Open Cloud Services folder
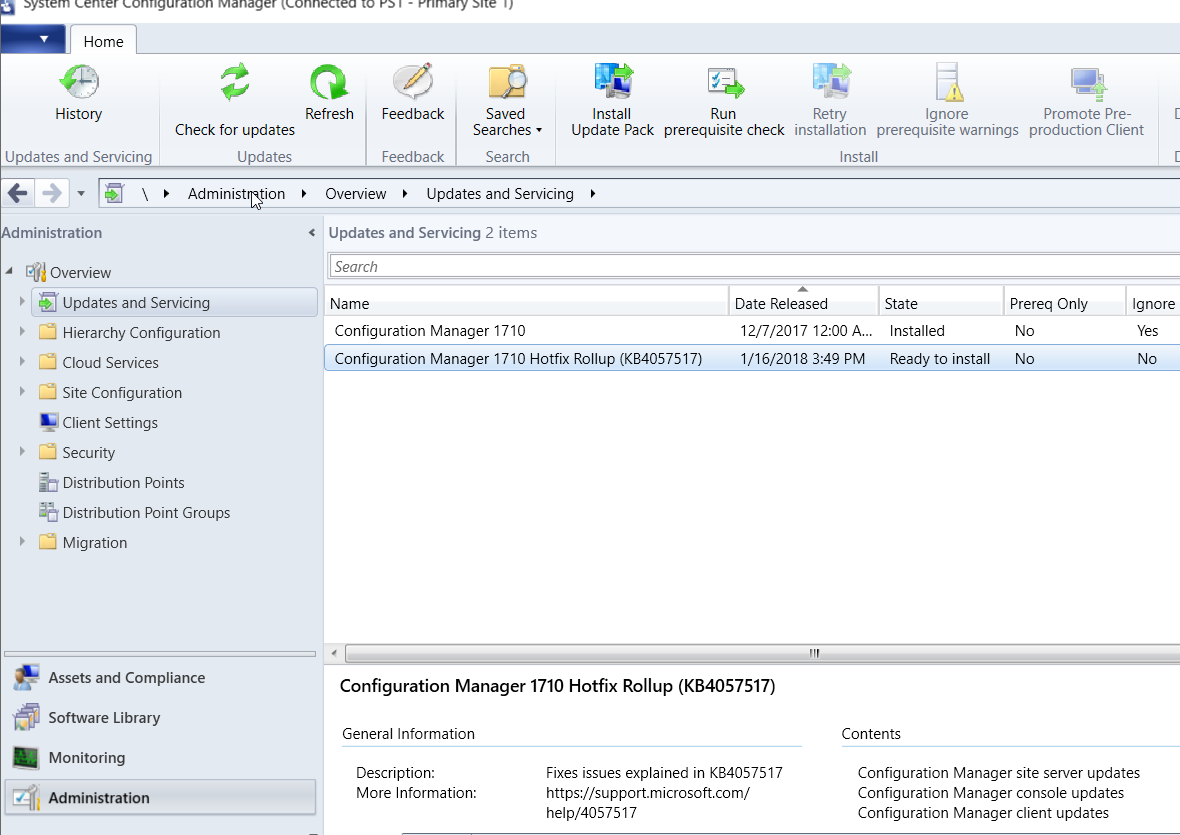This screenshot has width=1180, height=835. (x=111, y=363)
